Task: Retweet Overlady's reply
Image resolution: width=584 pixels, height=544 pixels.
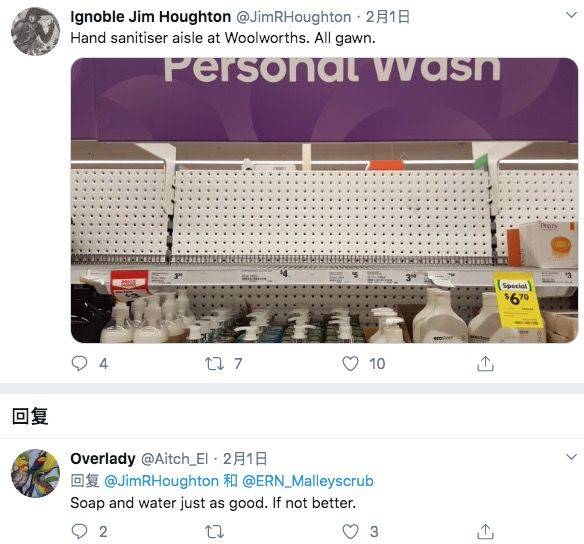Action: 215,531
